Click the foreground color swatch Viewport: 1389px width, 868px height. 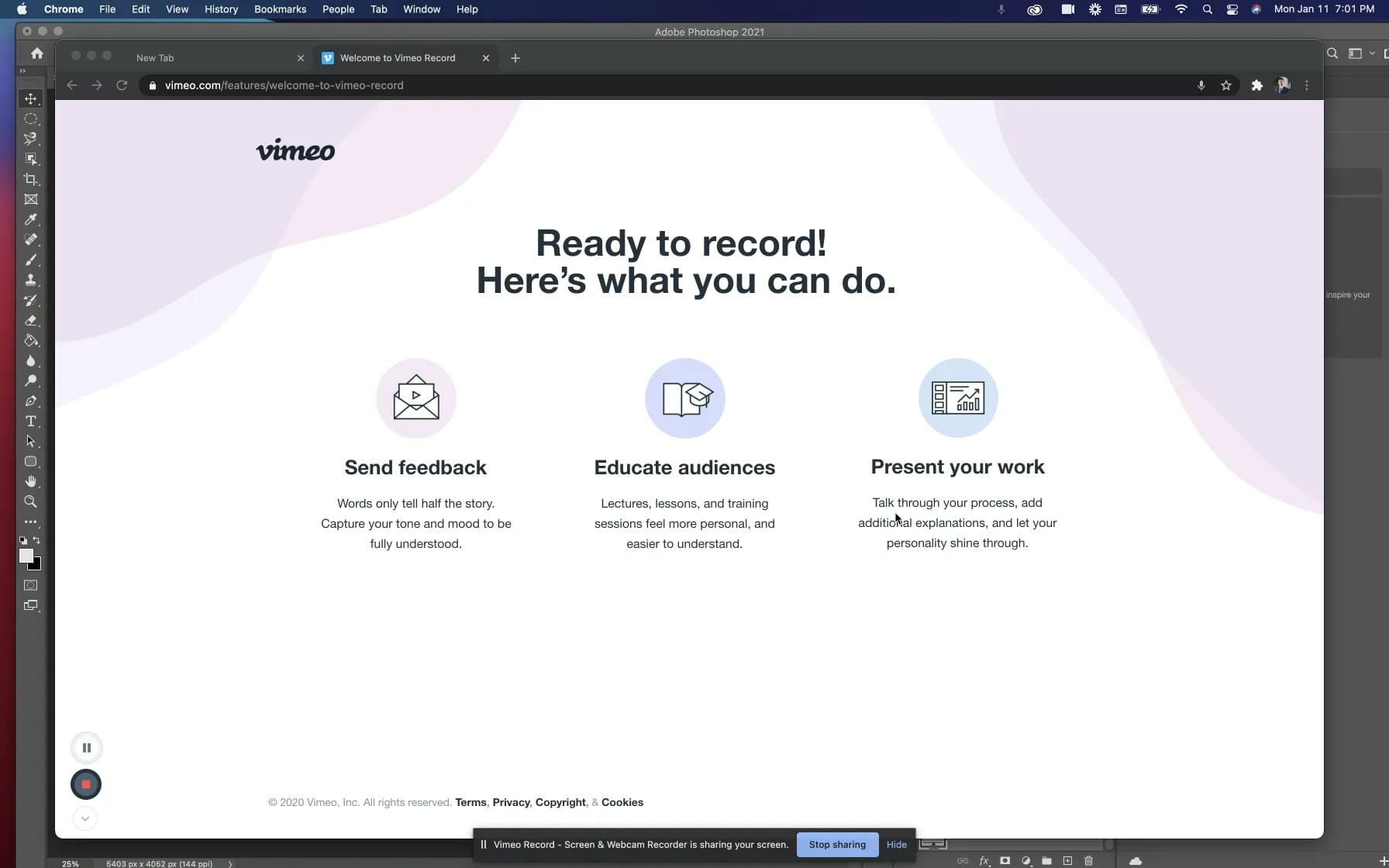(25, 555)
